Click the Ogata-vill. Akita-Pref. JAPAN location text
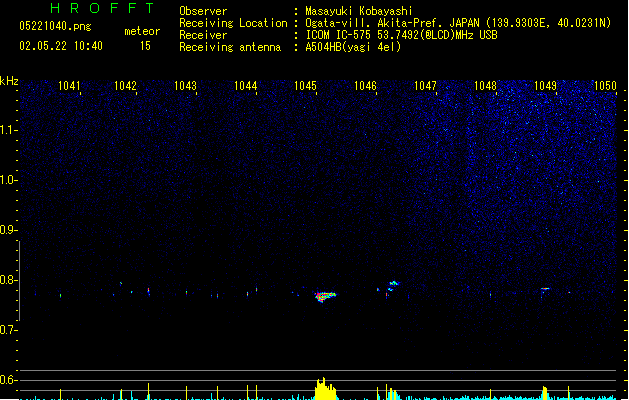The image size is (629, 400). (x=458, y=23)
